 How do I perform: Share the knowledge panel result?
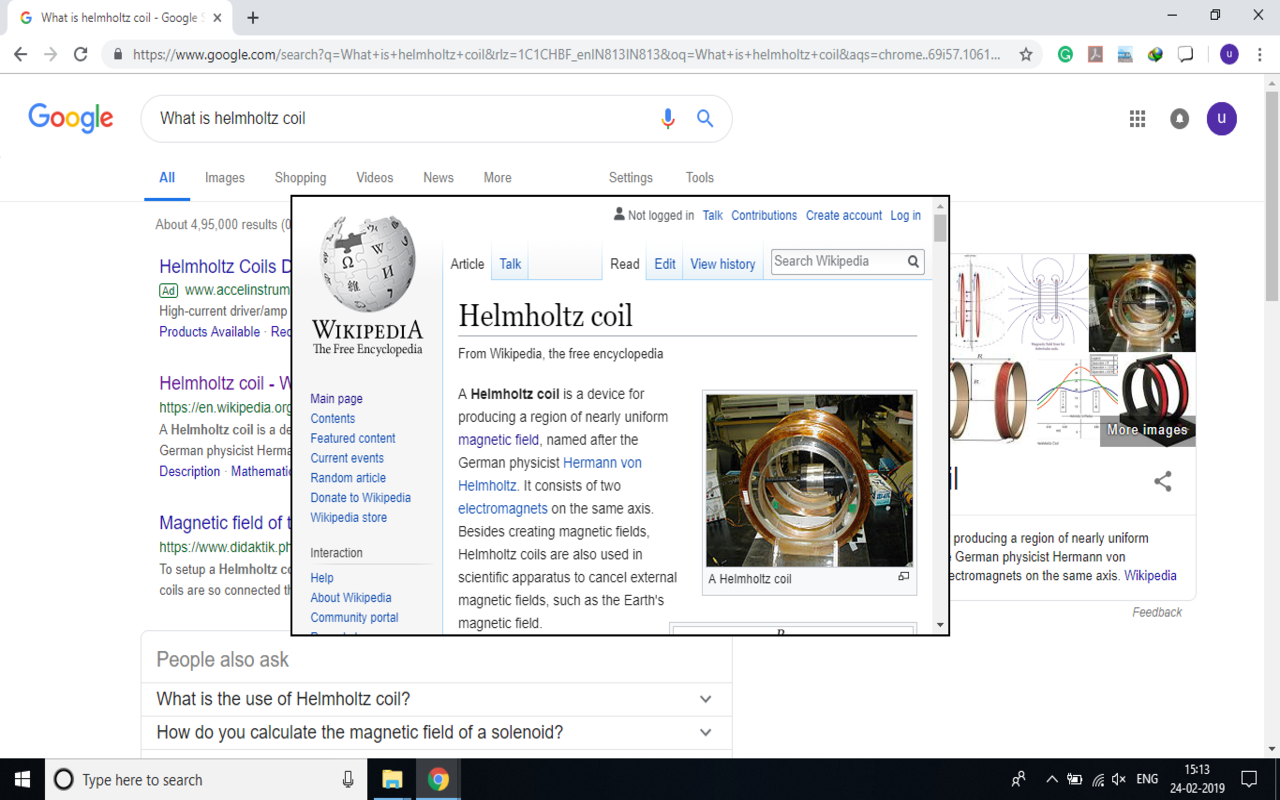click(1162, 482)
